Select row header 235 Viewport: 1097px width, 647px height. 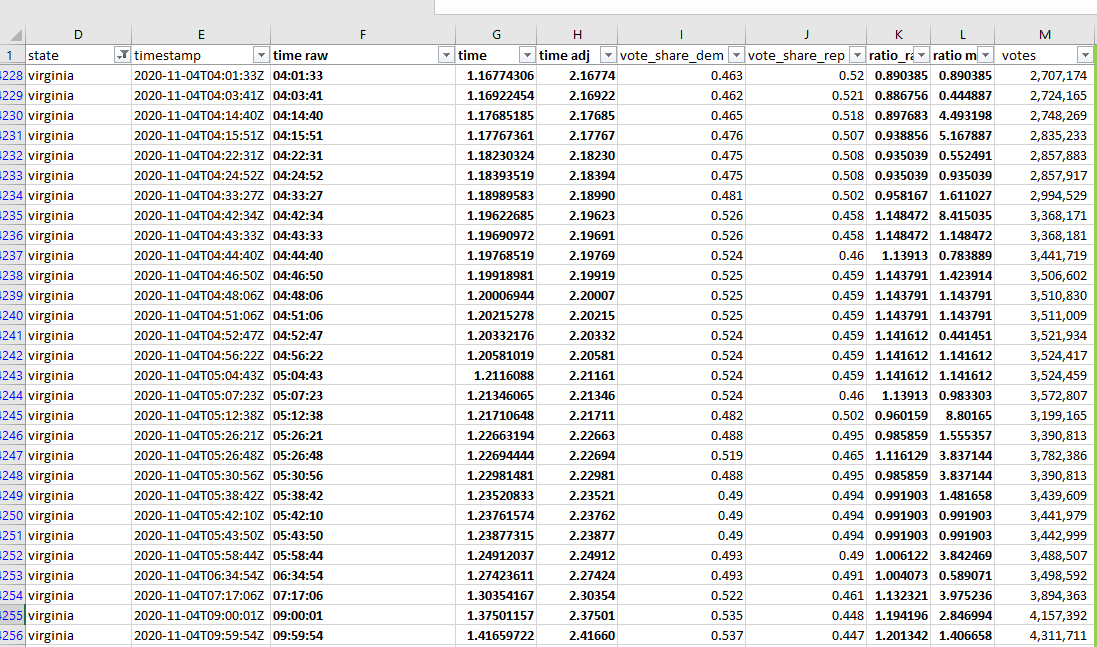(x=12, y=215)
